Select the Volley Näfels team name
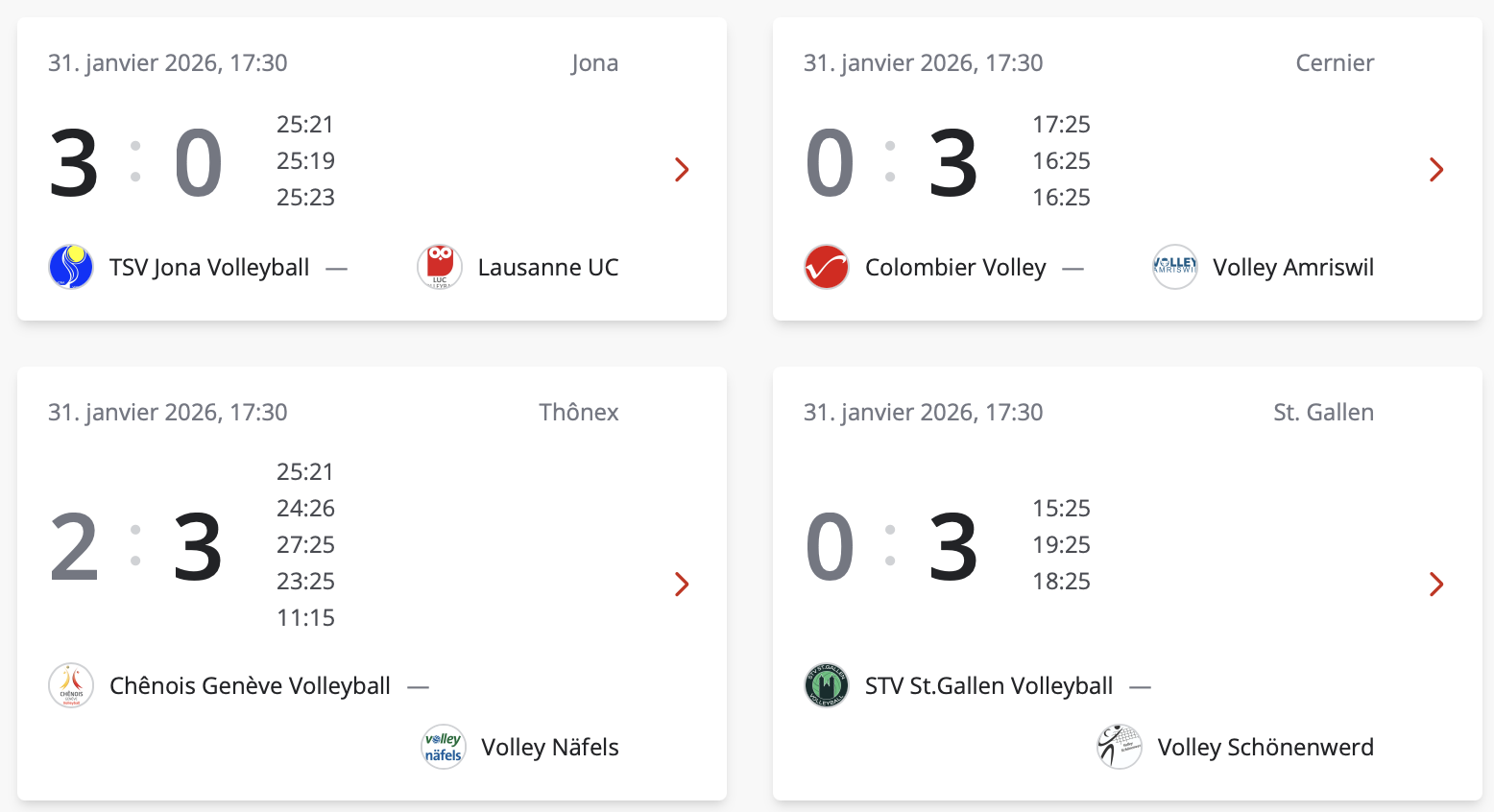This screenshot has height=812, width=1494. click(549, 747)
